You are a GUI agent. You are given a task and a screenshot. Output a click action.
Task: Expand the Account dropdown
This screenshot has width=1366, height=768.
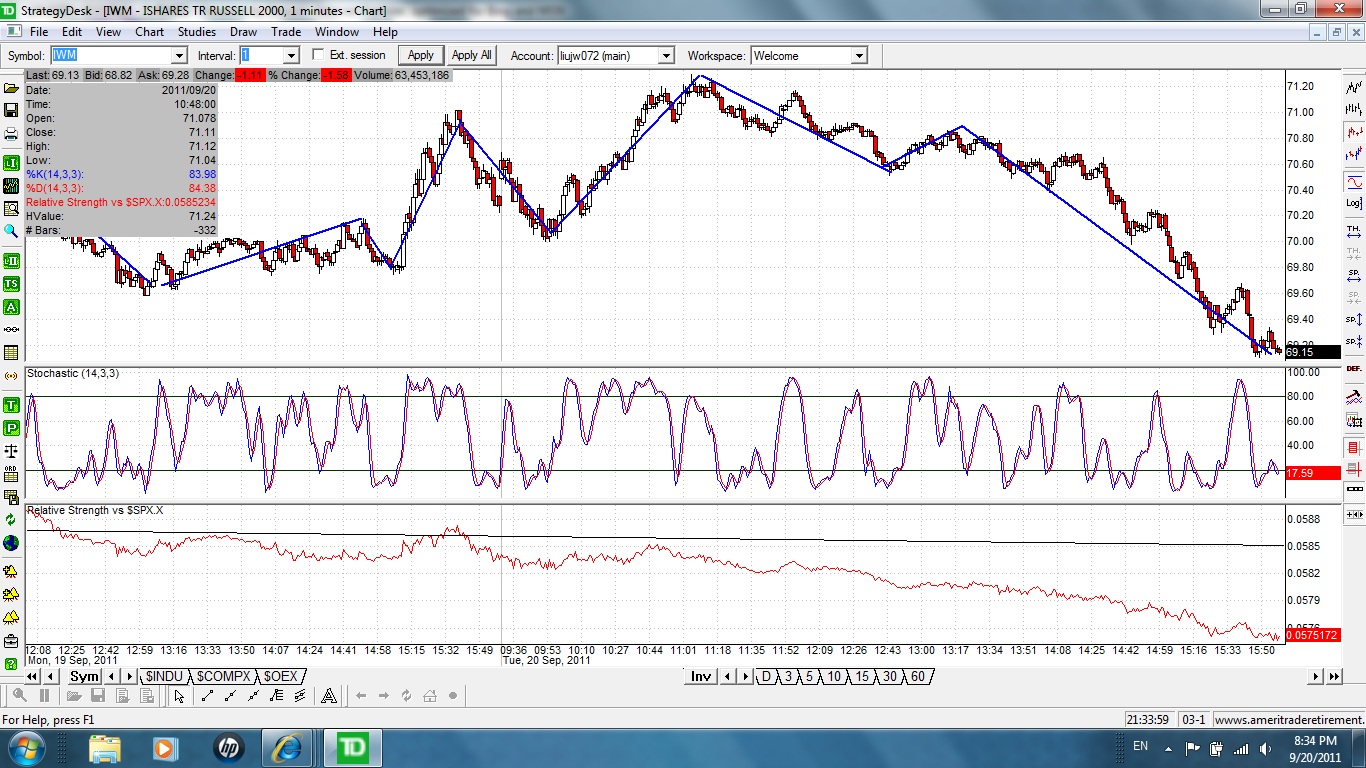667,56
